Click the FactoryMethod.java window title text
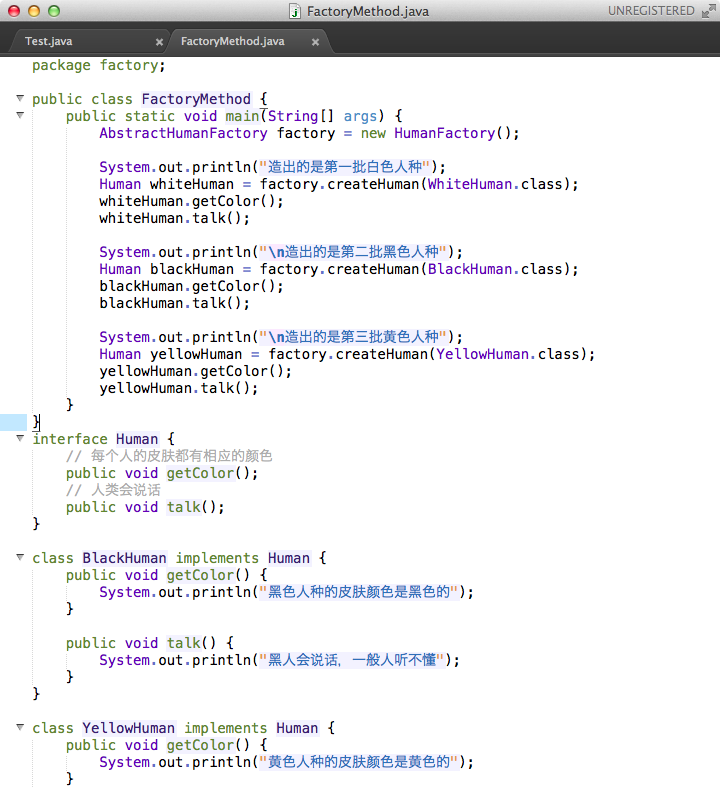 [368, 12]
